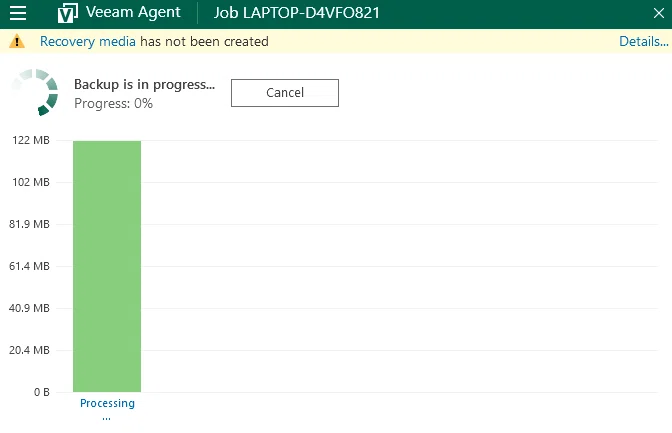Click the 61.4 MB axis label
This screenshot has width=672, height=433.
click(x=29, y=266)
